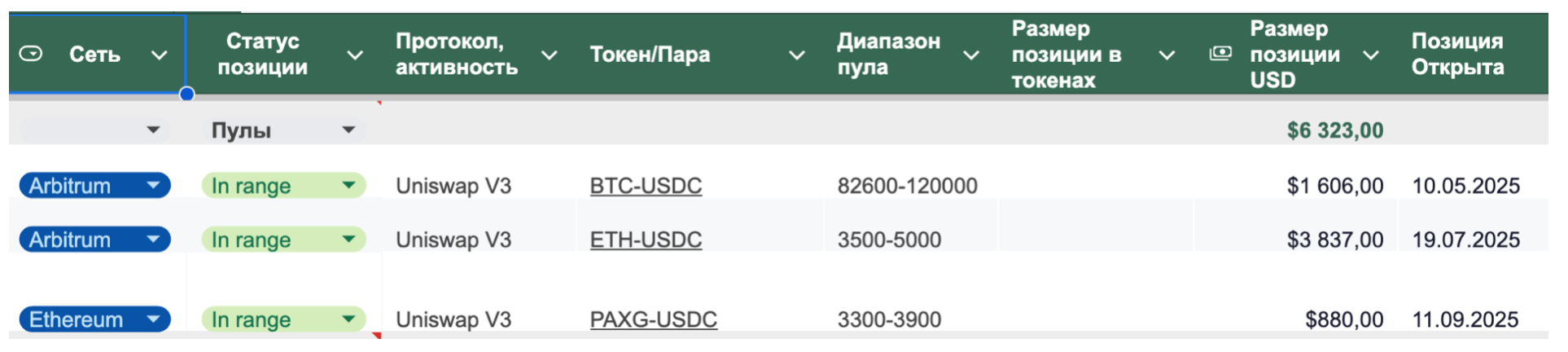Screen dimensions: 1568x352
Task: Open the empty network dropdown chip
Action: (x=152, y=130)
